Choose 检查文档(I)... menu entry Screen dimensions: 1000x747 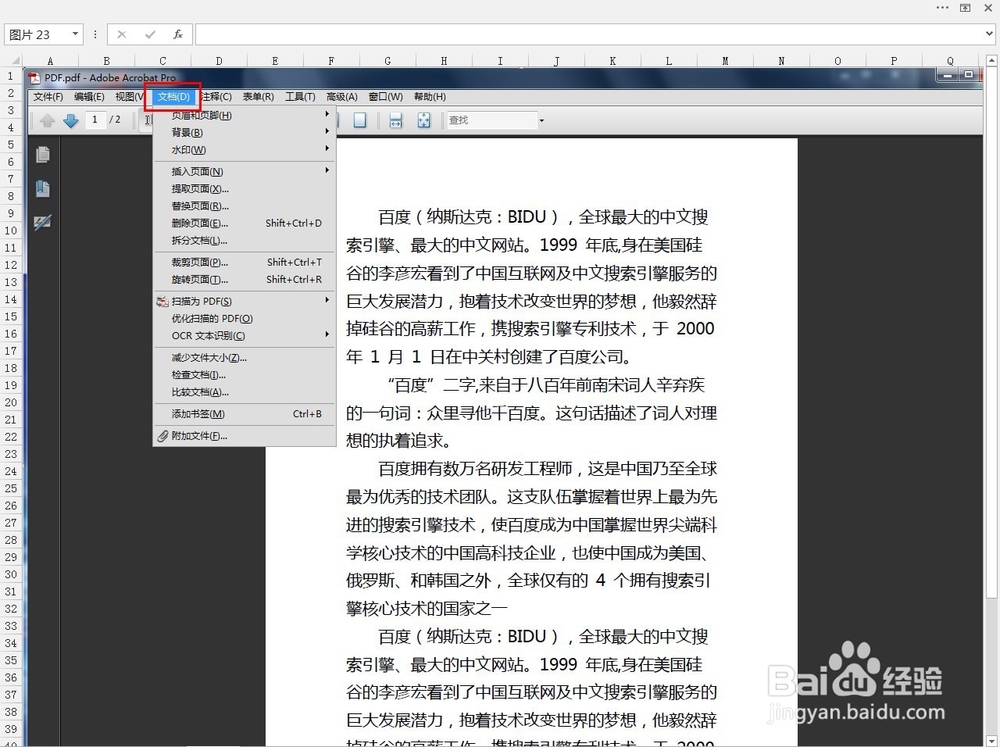tap(245, 375)
